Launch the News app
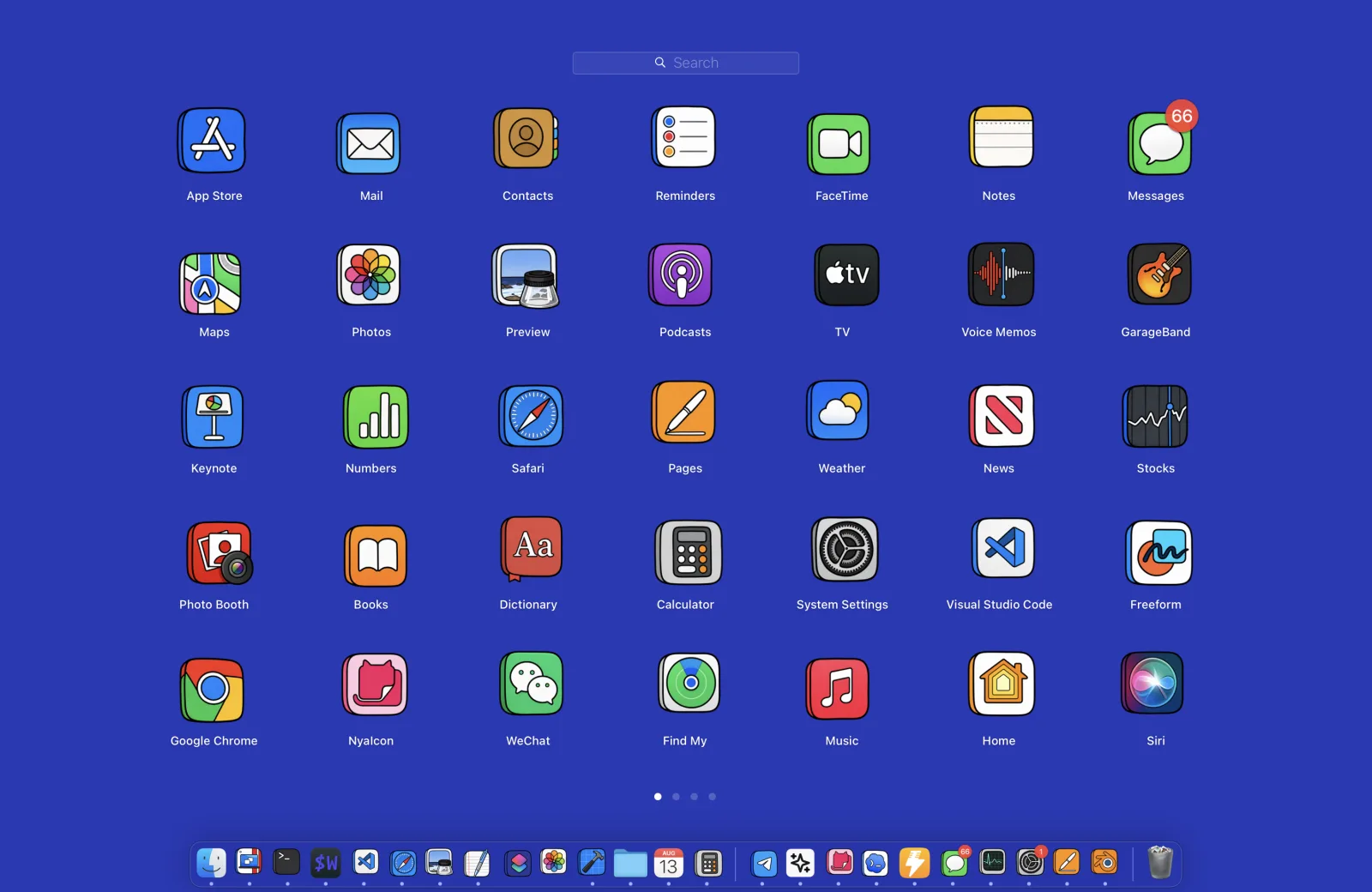1372x892 pixels. [1002, 416]
